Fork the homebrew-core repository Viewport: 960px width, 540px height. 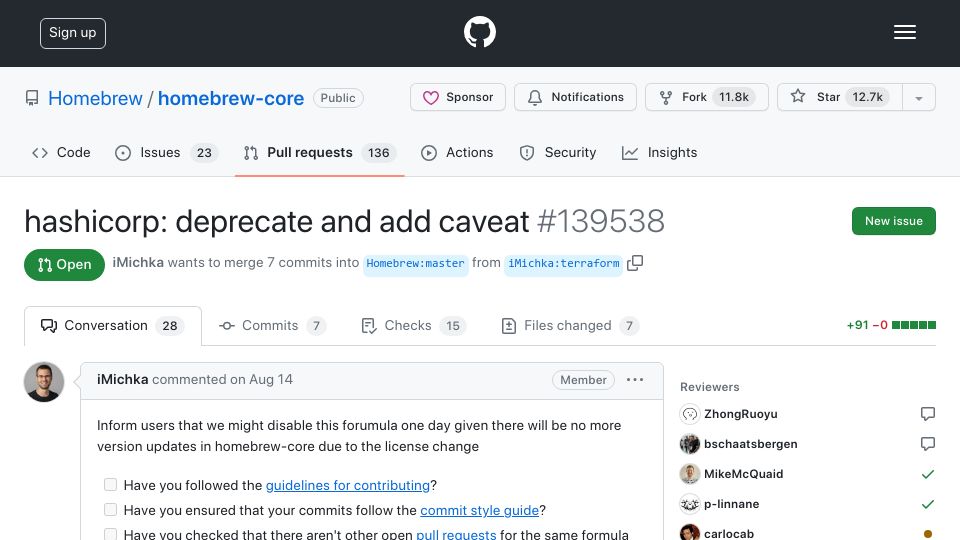coord(707,97)
